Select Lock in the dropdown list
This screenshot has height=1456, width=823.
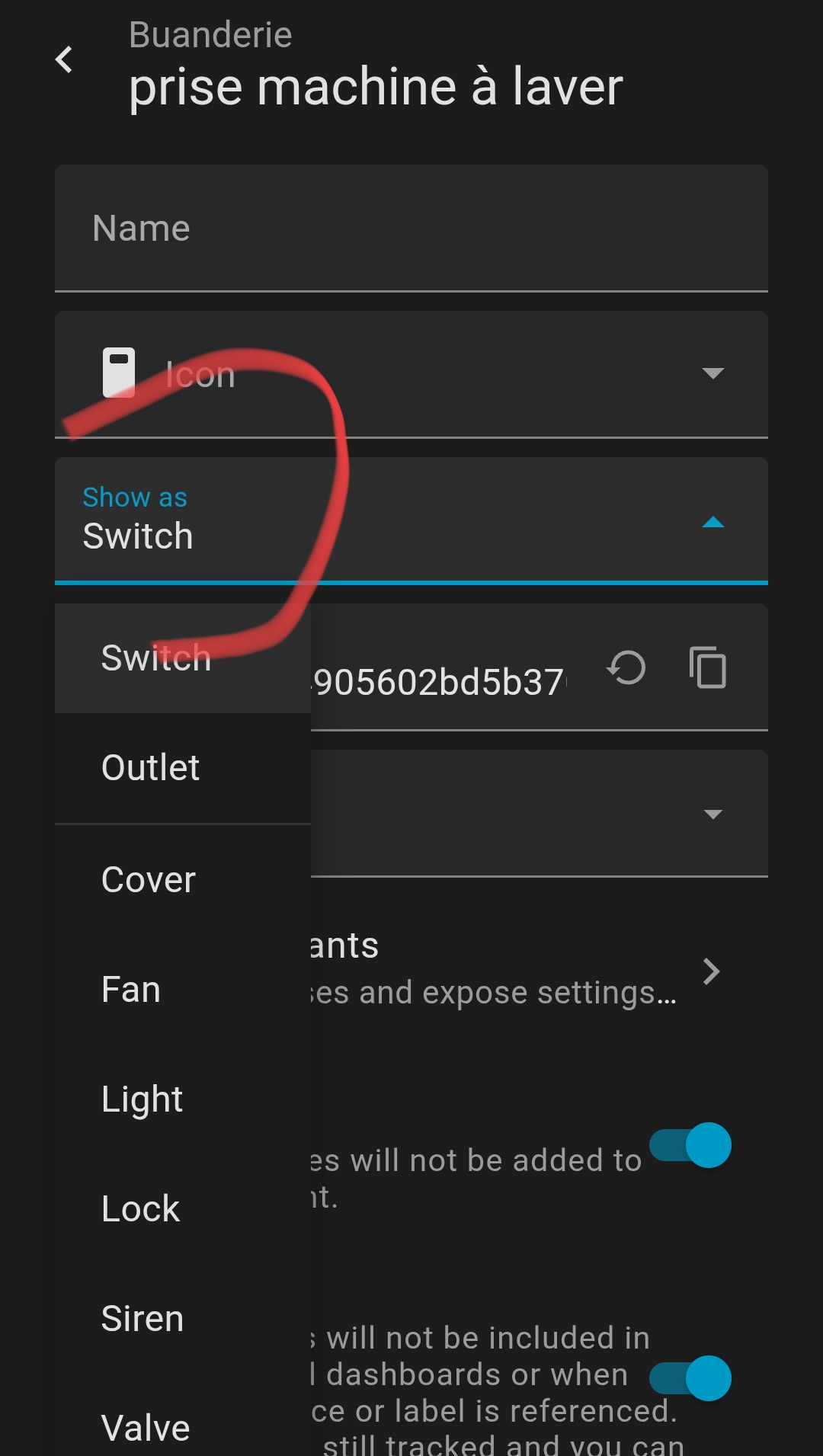pos(183,1209)
